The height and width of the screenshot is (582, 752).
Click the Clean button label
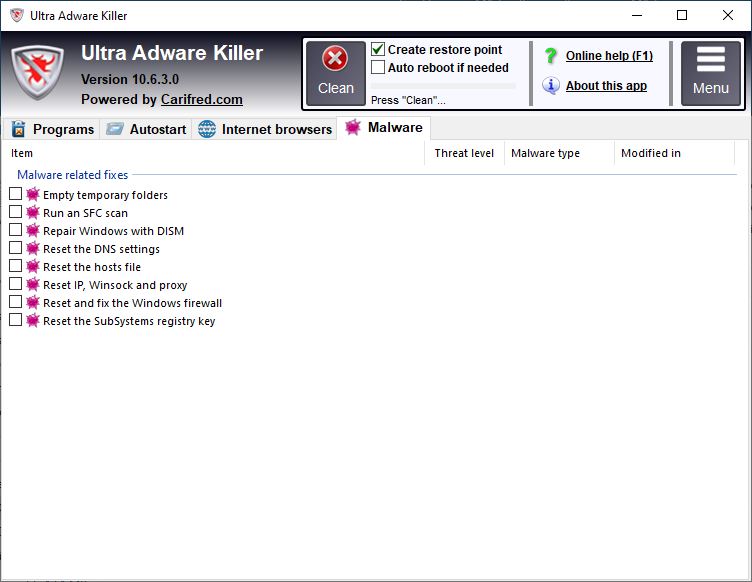(336, 88)
